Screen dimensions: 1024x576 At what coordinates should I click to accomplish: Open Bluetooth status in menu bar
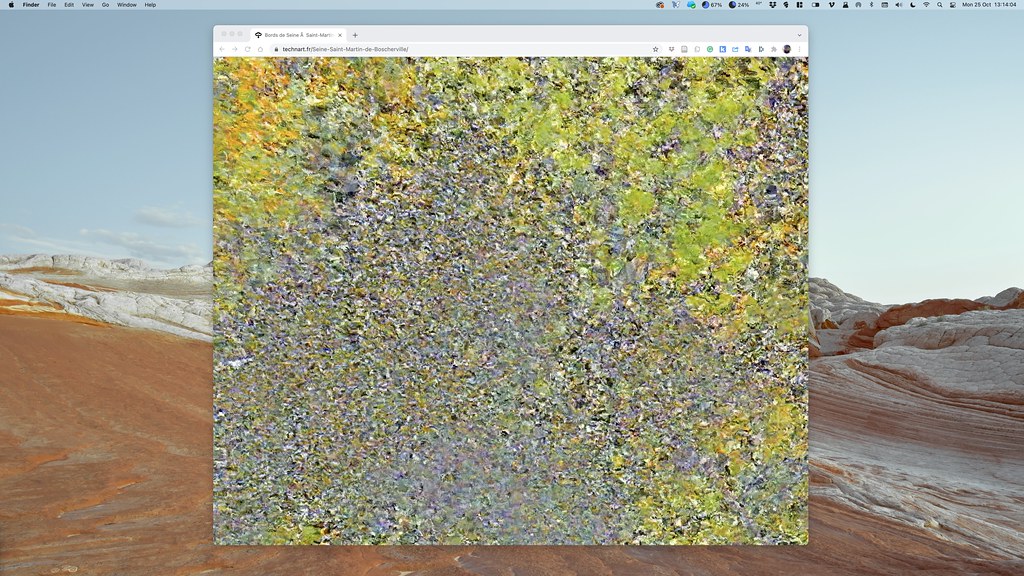click(871, 5)
